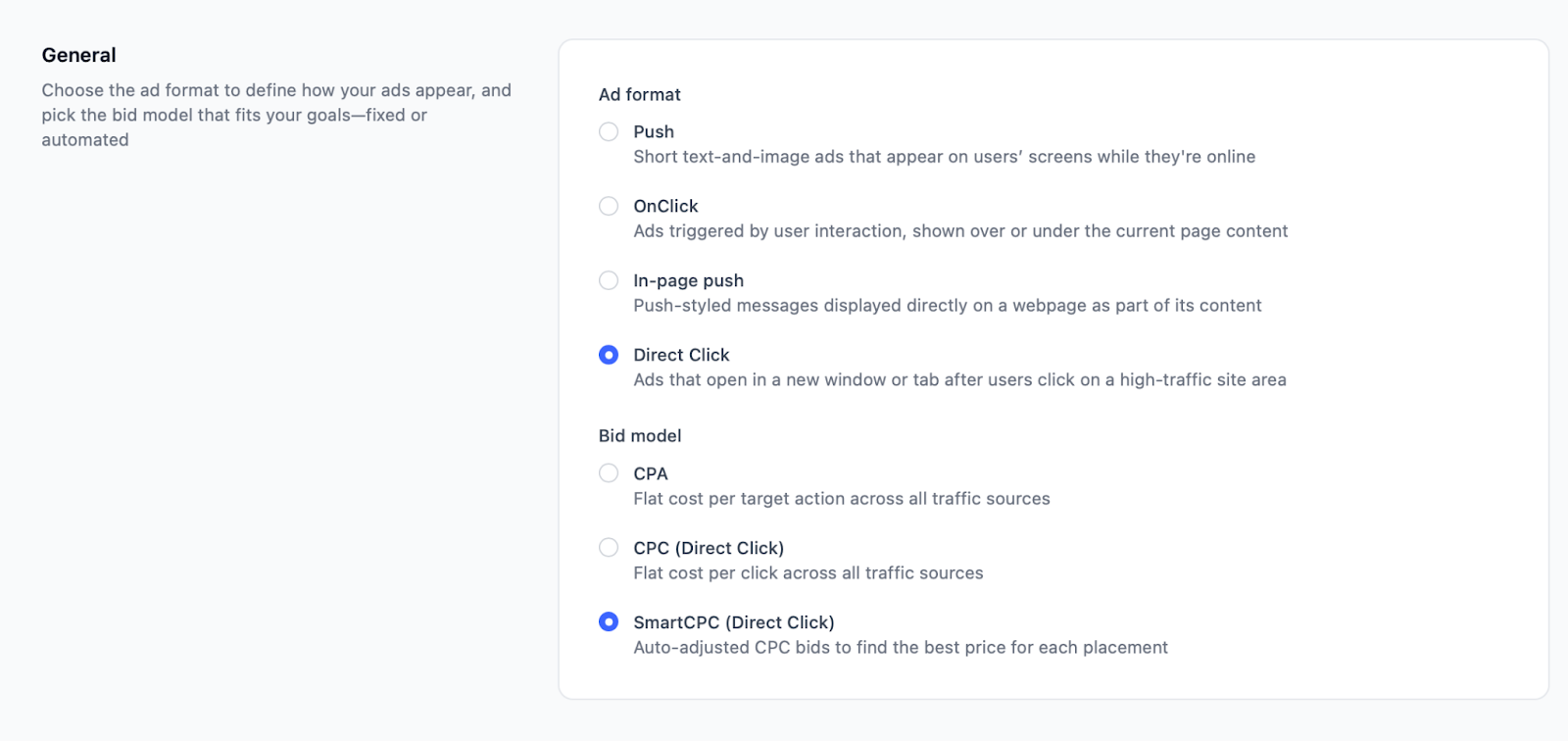Select the CPA bid model radio button
This screenshot has height=741, width=1568.
pyautogui.click(x=609, y=473)
